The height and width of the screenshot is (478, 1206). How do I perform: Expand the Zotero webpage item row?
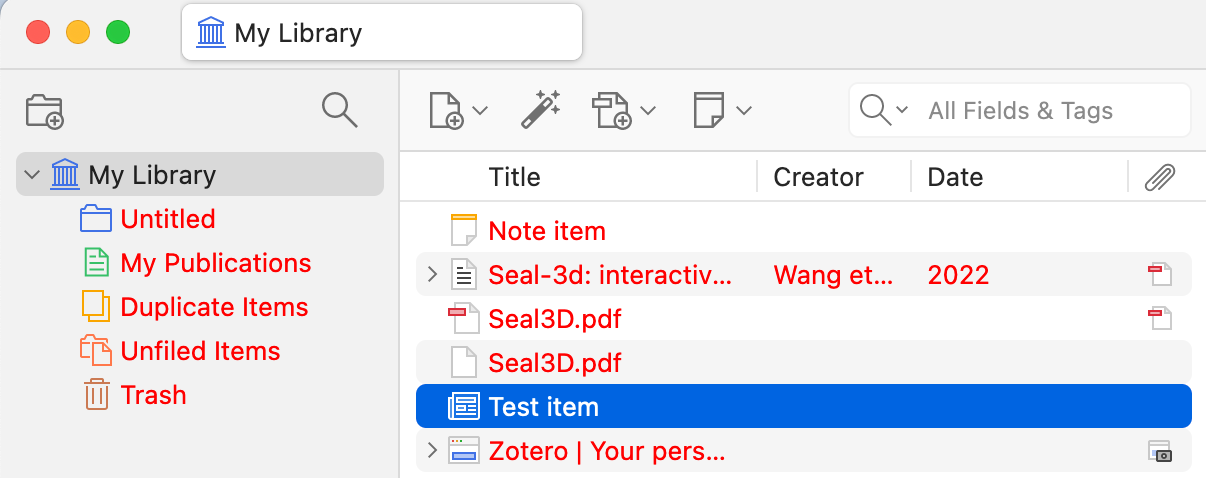pyautogui.click(x=432, y=451)
